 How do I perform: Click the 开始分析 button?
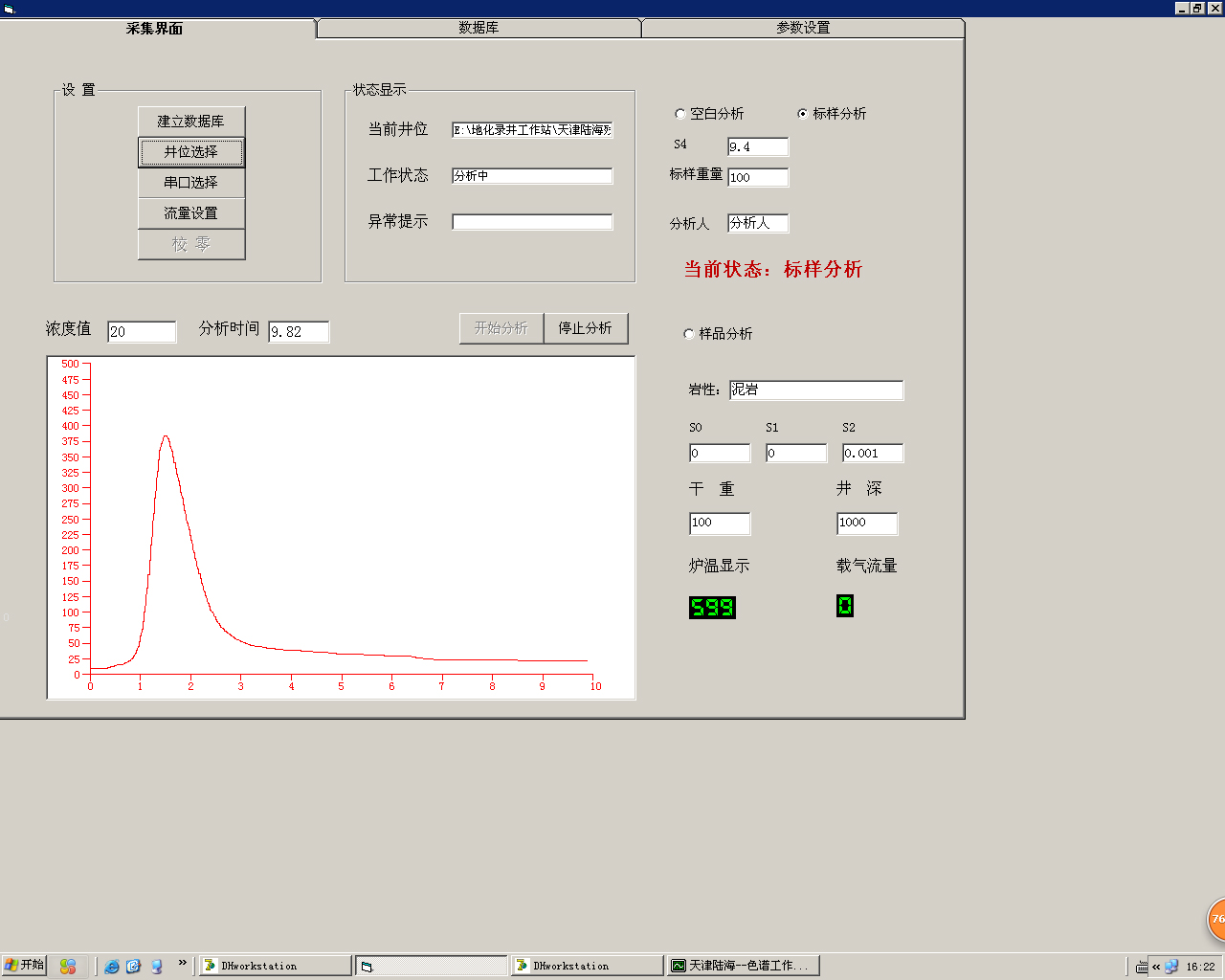(x=501, y=328)
